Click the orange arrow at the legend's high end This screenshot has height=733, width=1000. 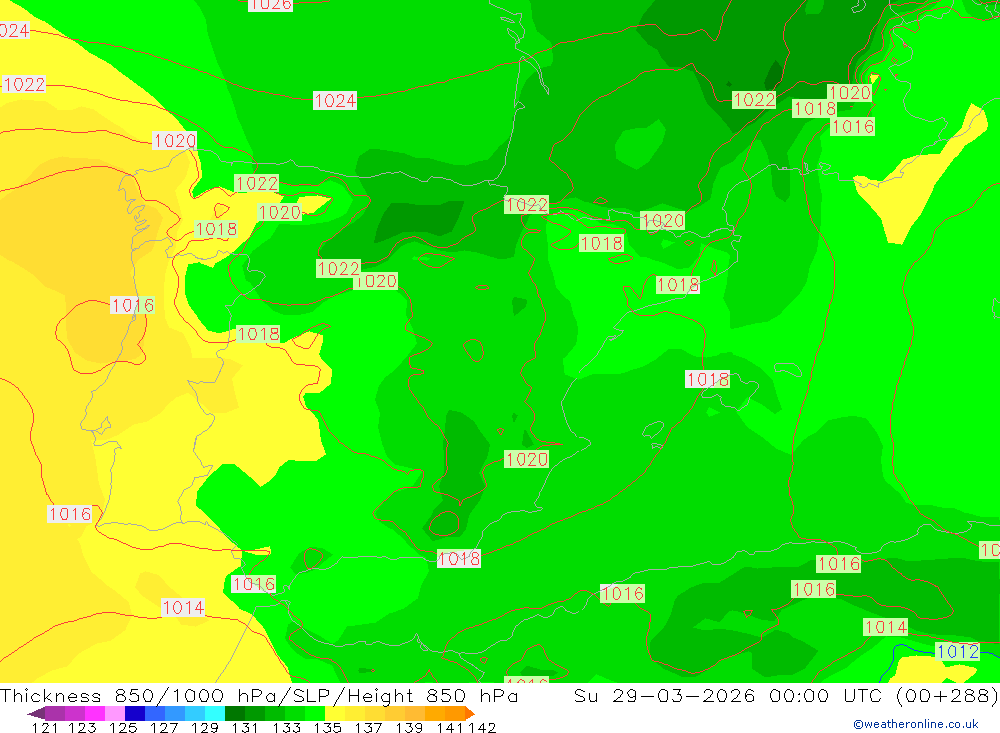coord(470,713)
